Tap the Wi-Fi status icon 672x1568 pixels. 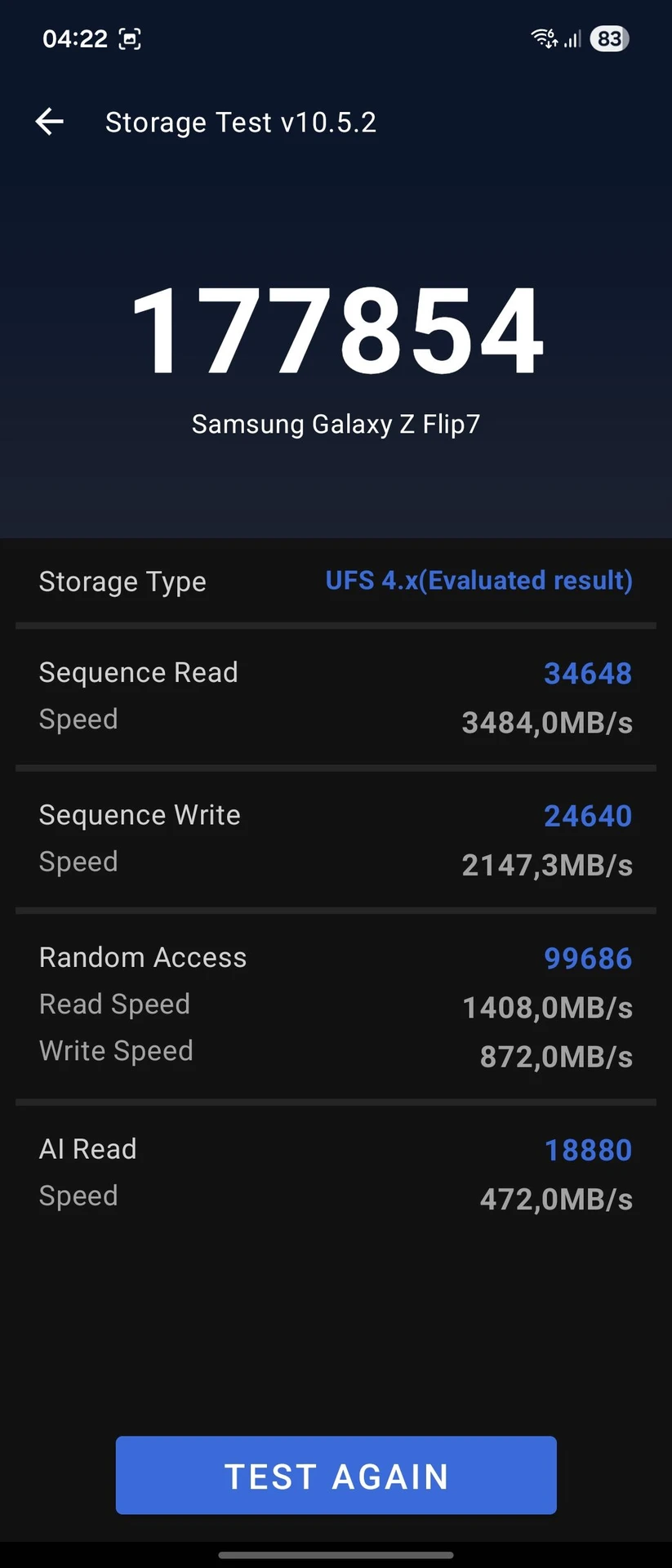click(544, 38)
